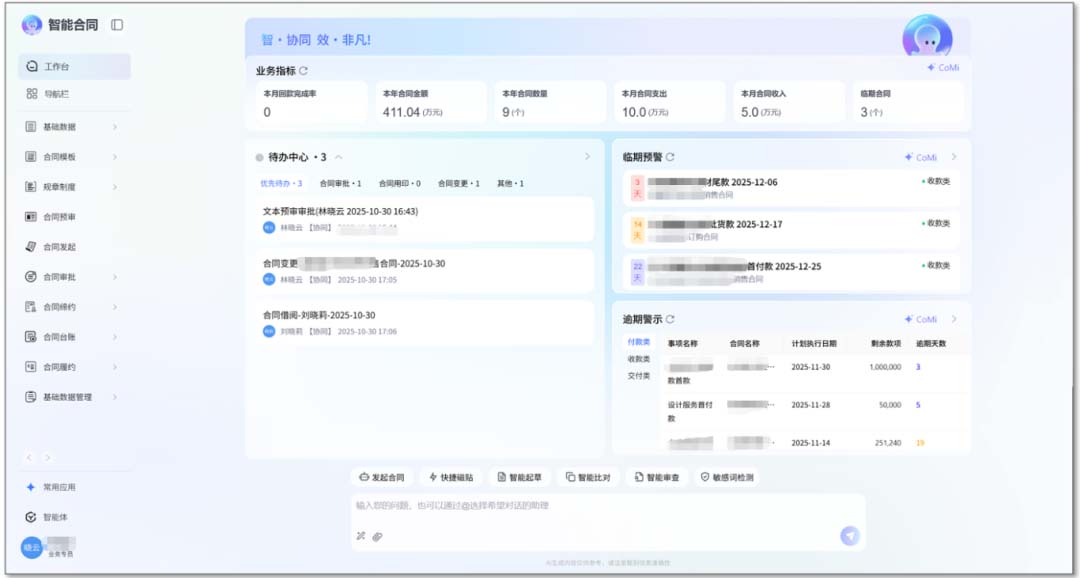
Task: Select the 合同变更 tab
Action: tap(458, 184)
